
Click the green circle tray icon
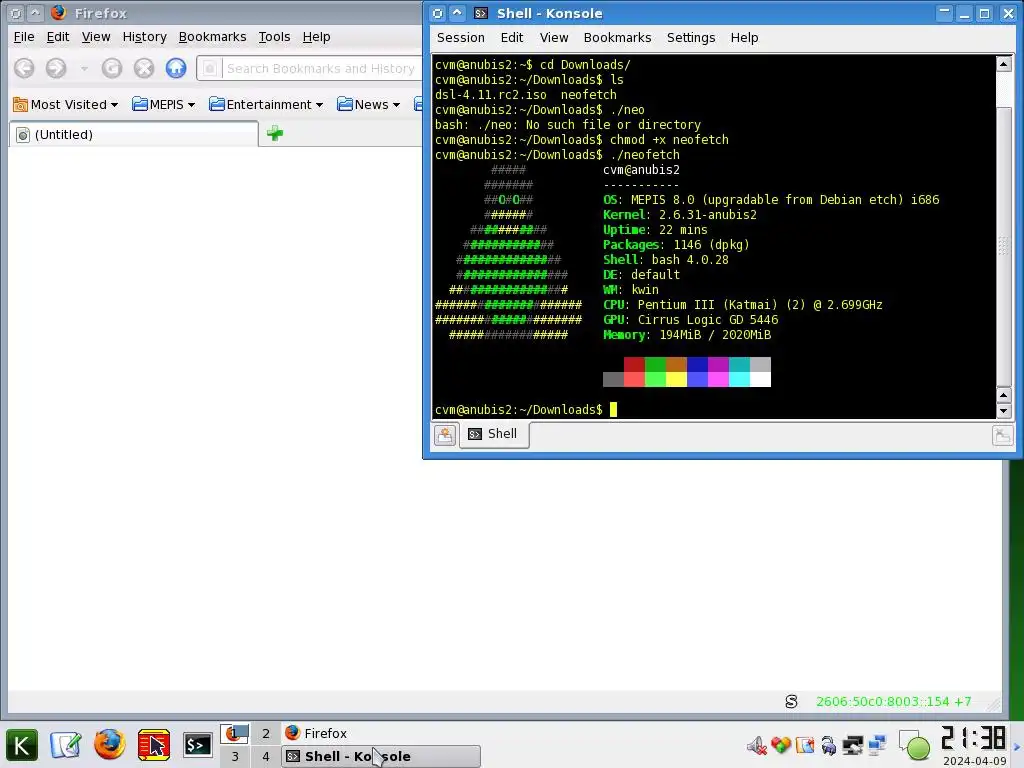(916, 746)
